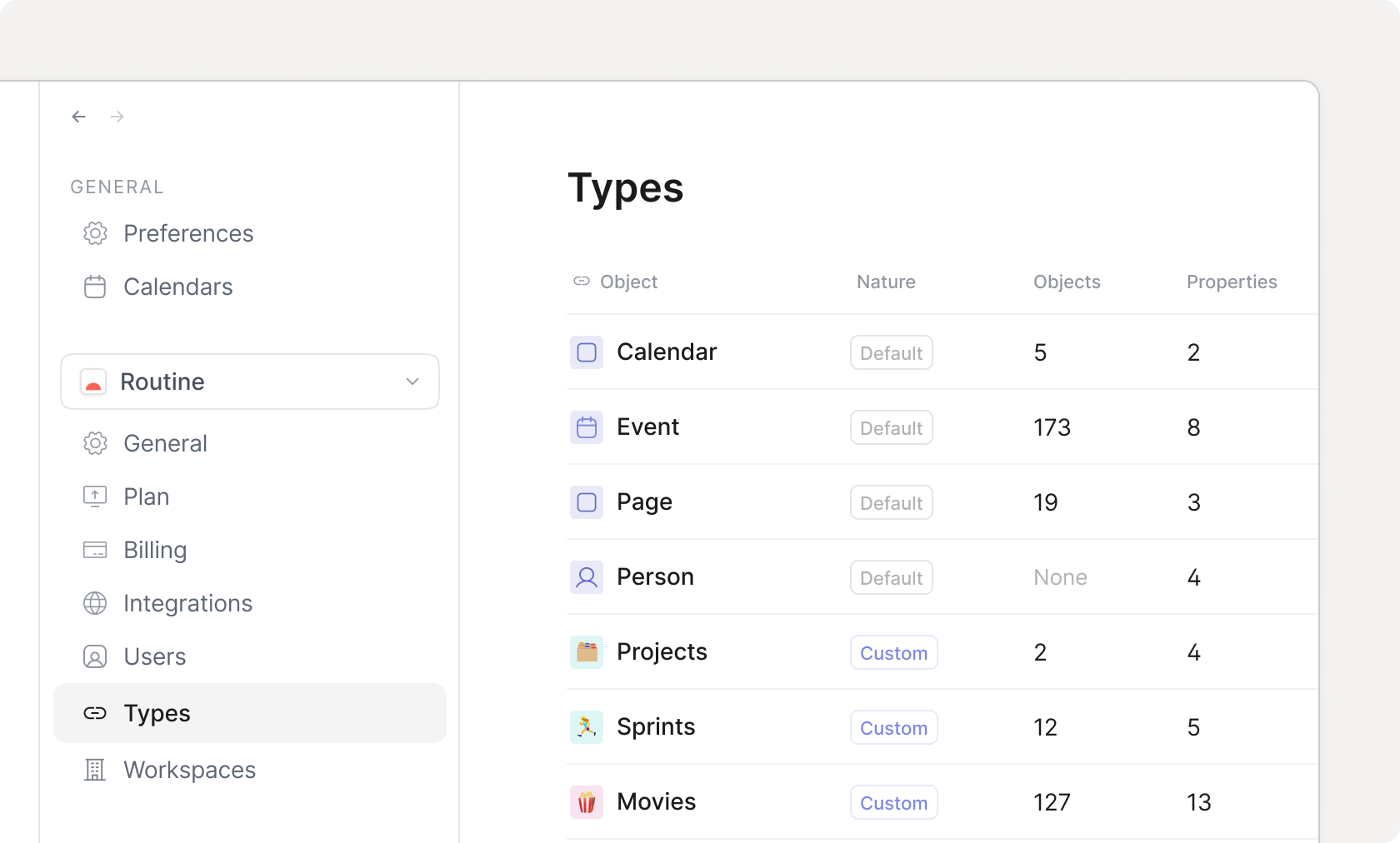Viewport: 1400px width, 843px height.
Task: Open the Plan settings page
Action: click(146, 496)
